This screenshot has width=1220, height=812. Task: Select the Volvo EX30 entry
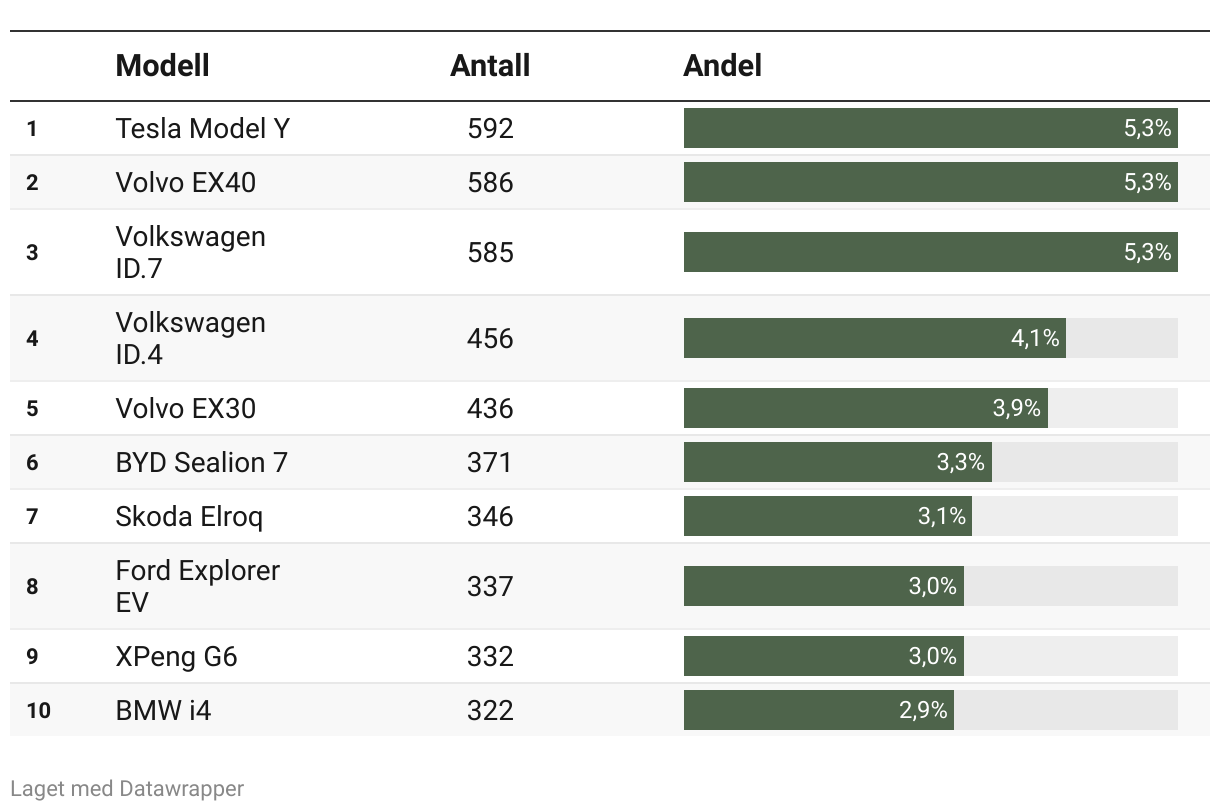coord(186,408)
